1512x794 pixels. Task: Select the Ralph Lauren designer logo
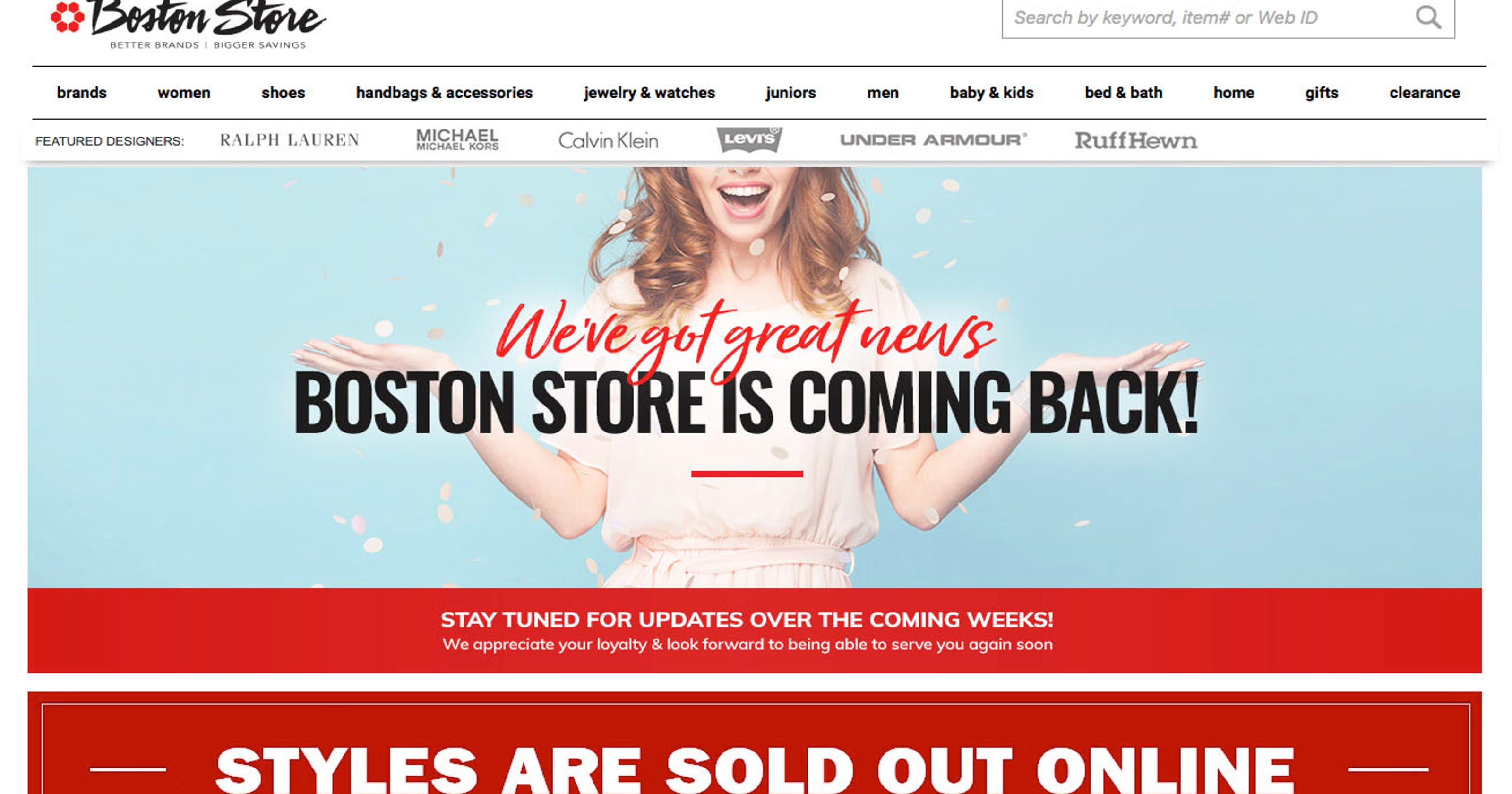(289, 140)
